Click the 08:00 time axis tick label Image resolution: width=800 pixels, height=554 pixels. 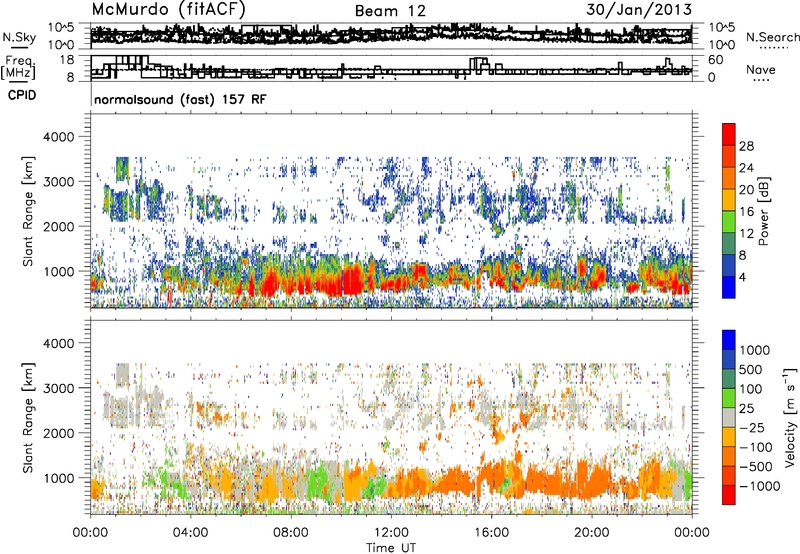291,533
